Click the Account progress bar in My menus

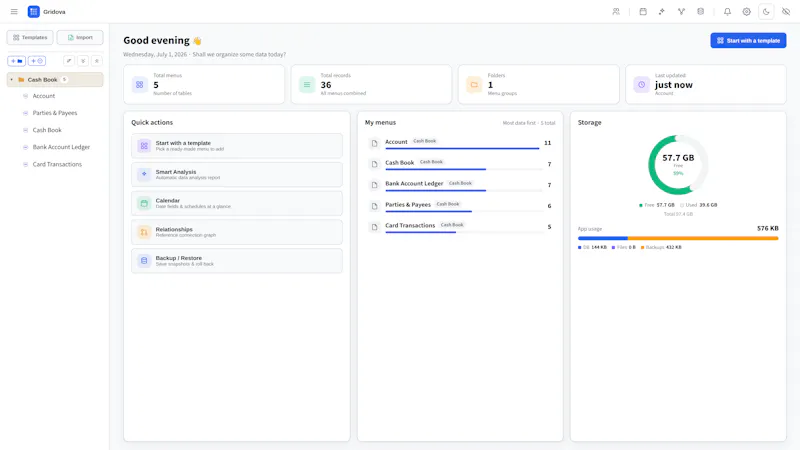tap(462, 148)
